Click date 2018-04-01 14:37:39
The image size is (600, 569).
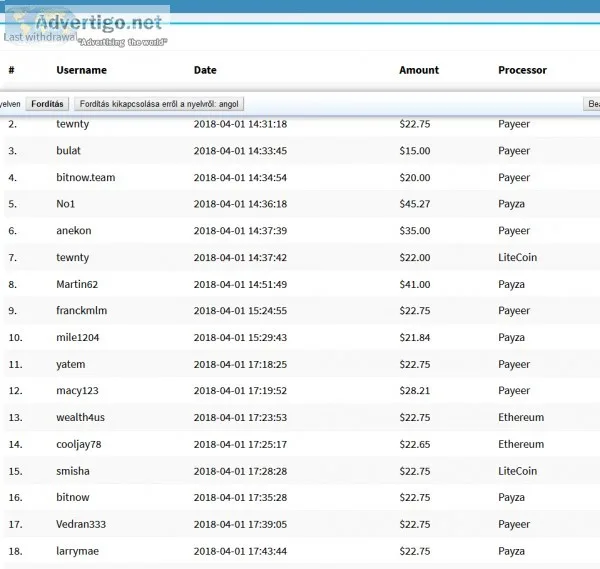point(240,231)
